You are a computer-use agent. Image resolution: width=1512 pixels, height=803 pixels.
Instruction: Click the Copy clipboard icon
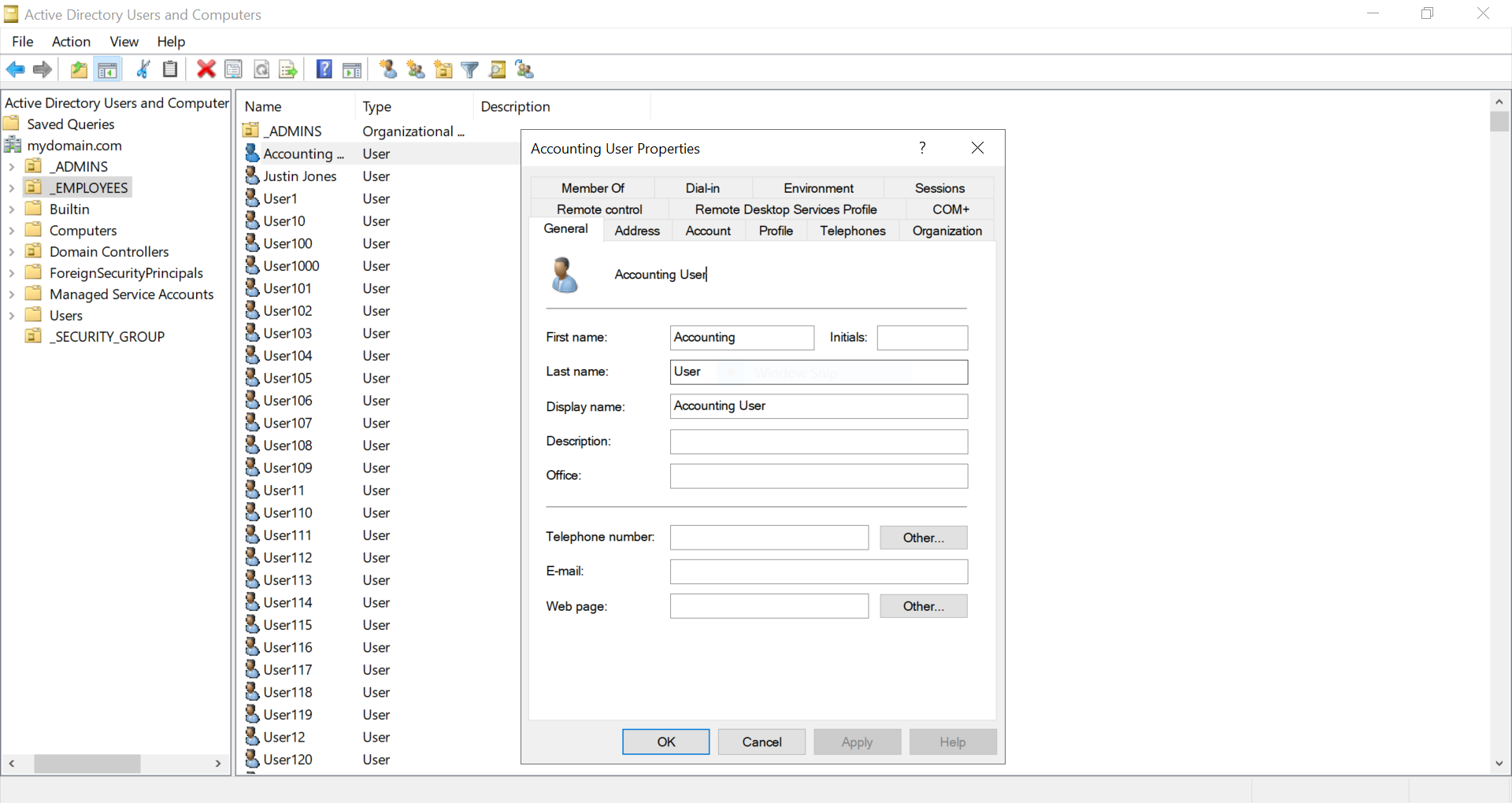[x=170, y=70]
